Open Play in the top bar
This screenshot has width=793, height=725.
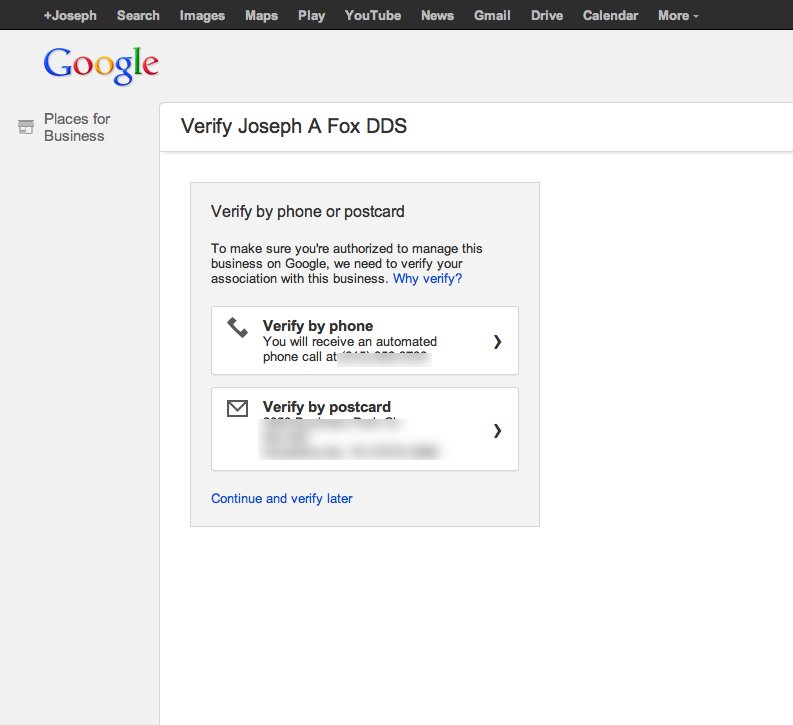[312, 16]
